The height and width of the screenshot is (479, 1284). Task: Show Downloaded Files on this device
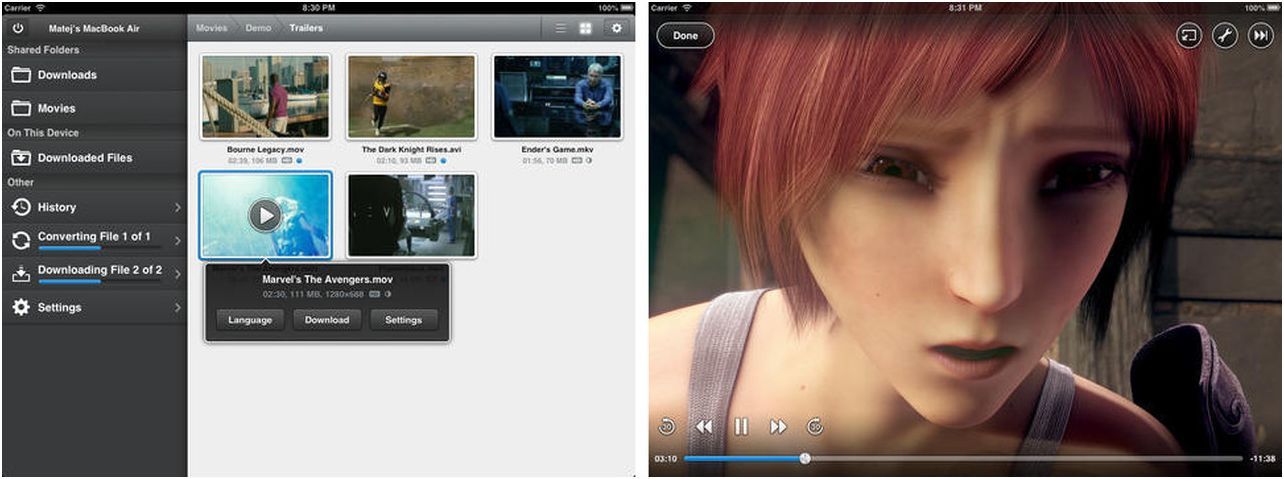pyautogui.click(x=94, y=158)
